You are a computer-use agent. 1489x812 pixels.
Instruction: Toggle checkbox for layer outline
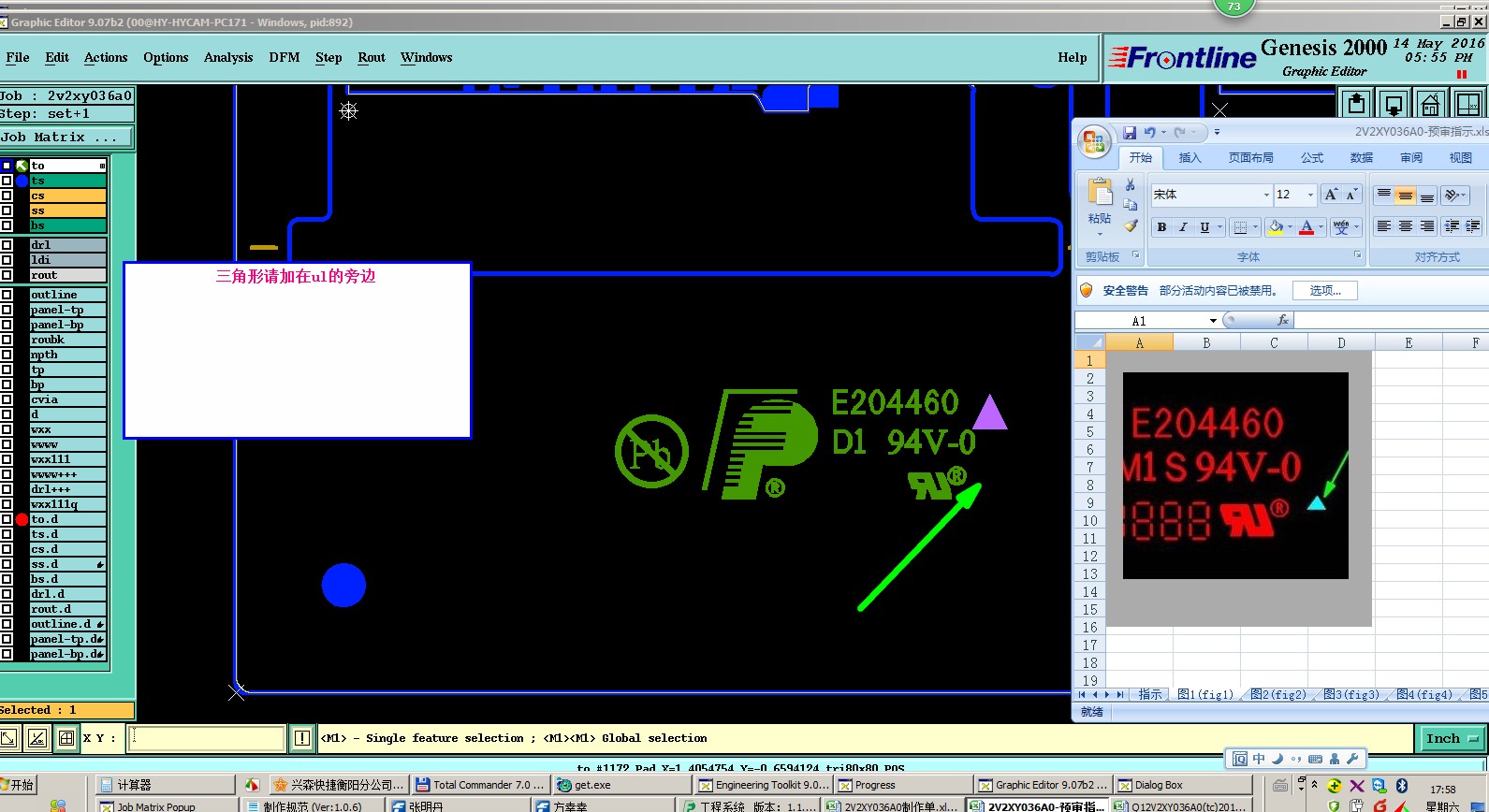tap(7, 295)
